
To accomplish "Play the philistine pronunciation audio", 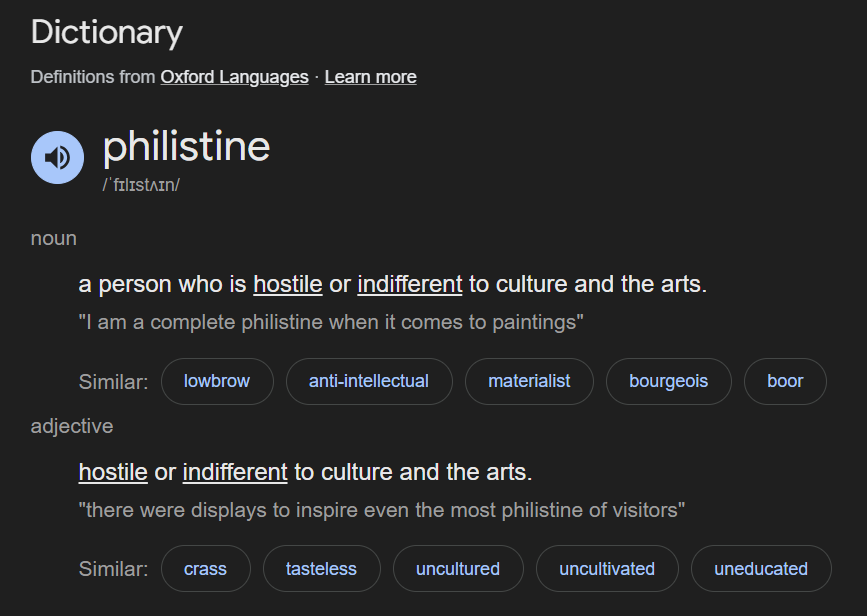I will point(57,158).
